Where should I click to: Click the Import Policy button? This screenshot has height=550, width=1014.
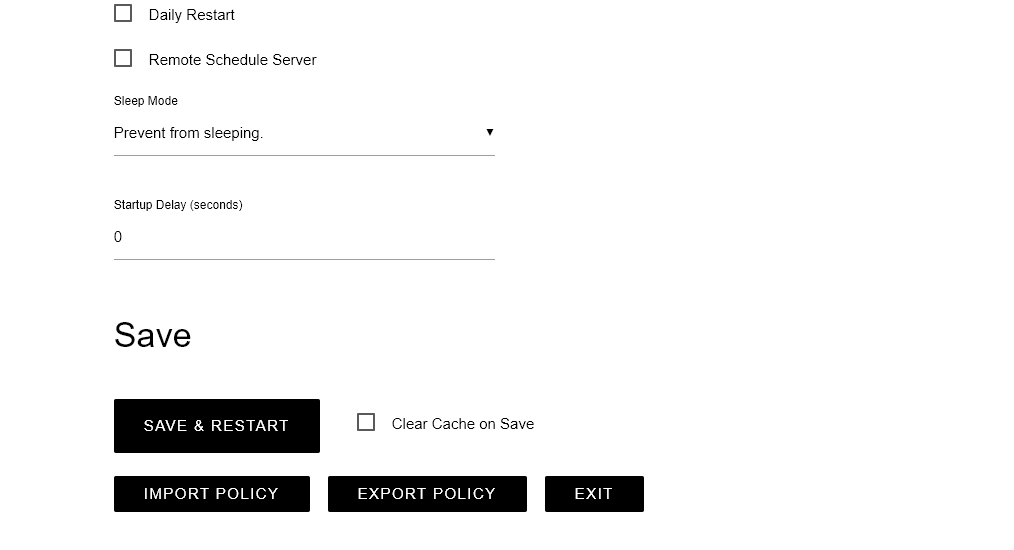211,494
